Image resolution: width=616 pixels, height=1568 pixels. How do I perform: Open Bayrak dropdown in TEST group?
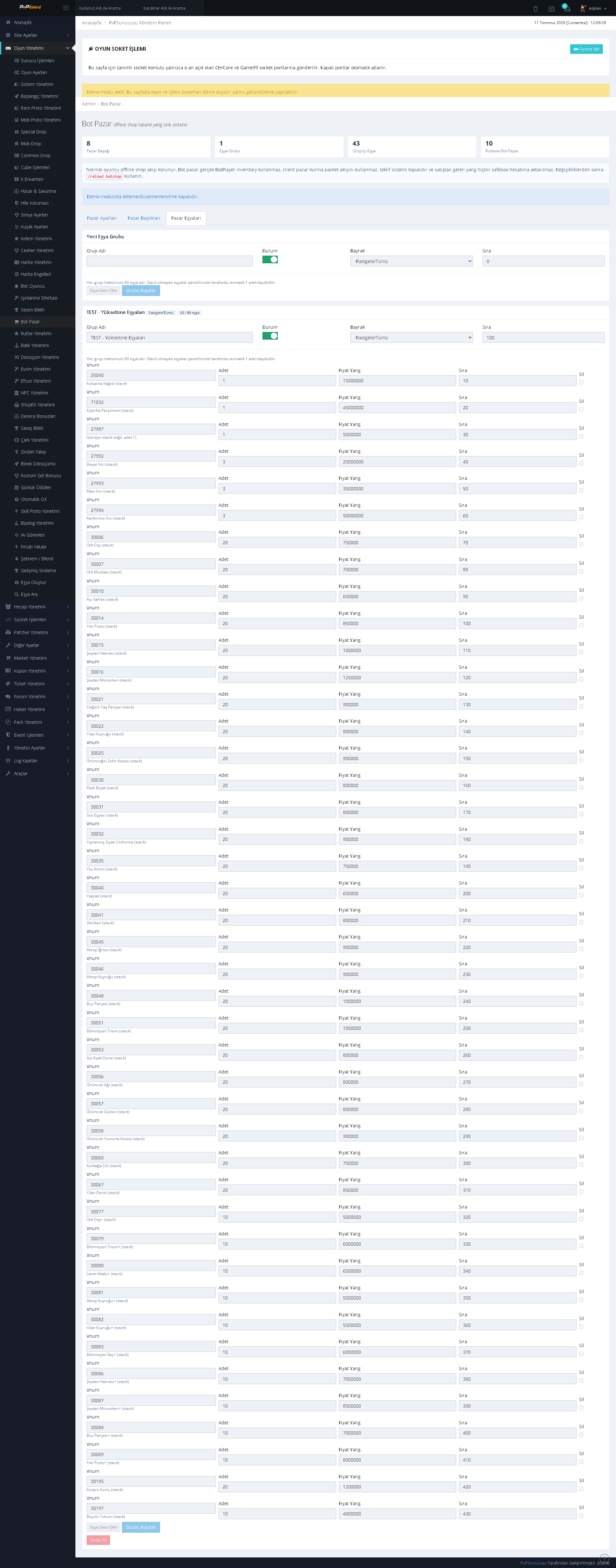click(x=412, y=337)
